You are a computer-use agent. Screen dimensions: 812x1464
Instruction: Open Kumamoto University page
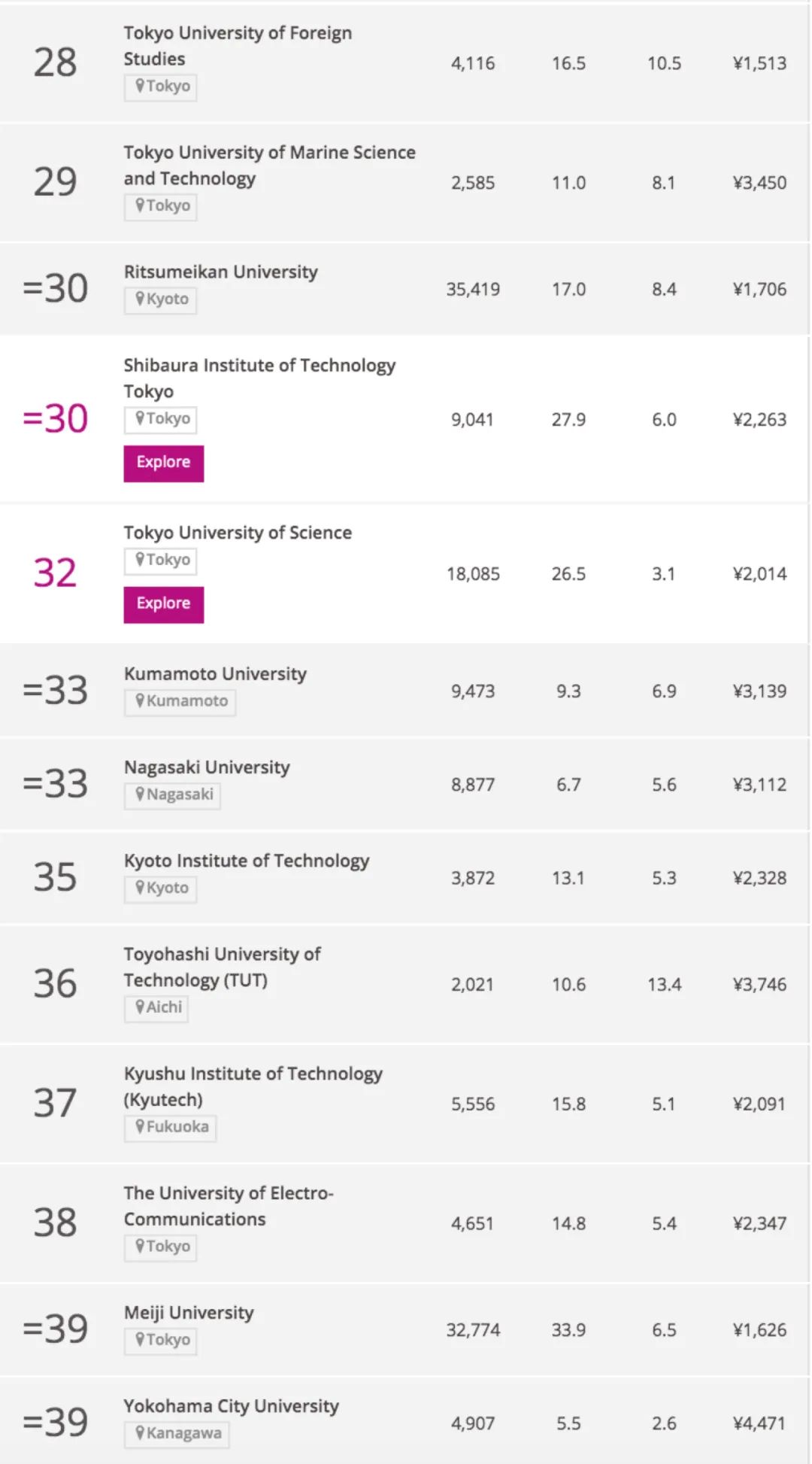tap(215, 673)
